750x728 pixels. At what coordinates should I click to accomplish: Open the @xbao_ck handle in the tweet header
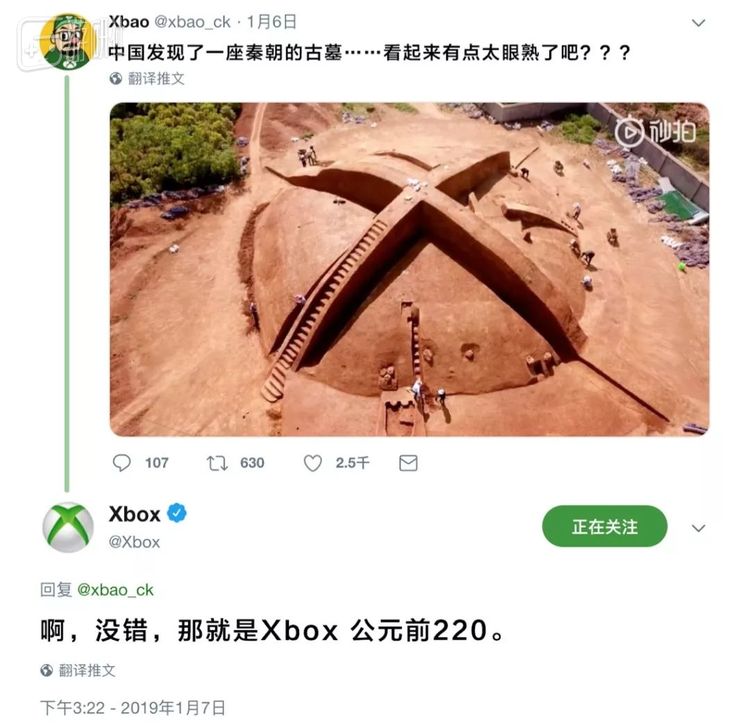coord(192,22)
